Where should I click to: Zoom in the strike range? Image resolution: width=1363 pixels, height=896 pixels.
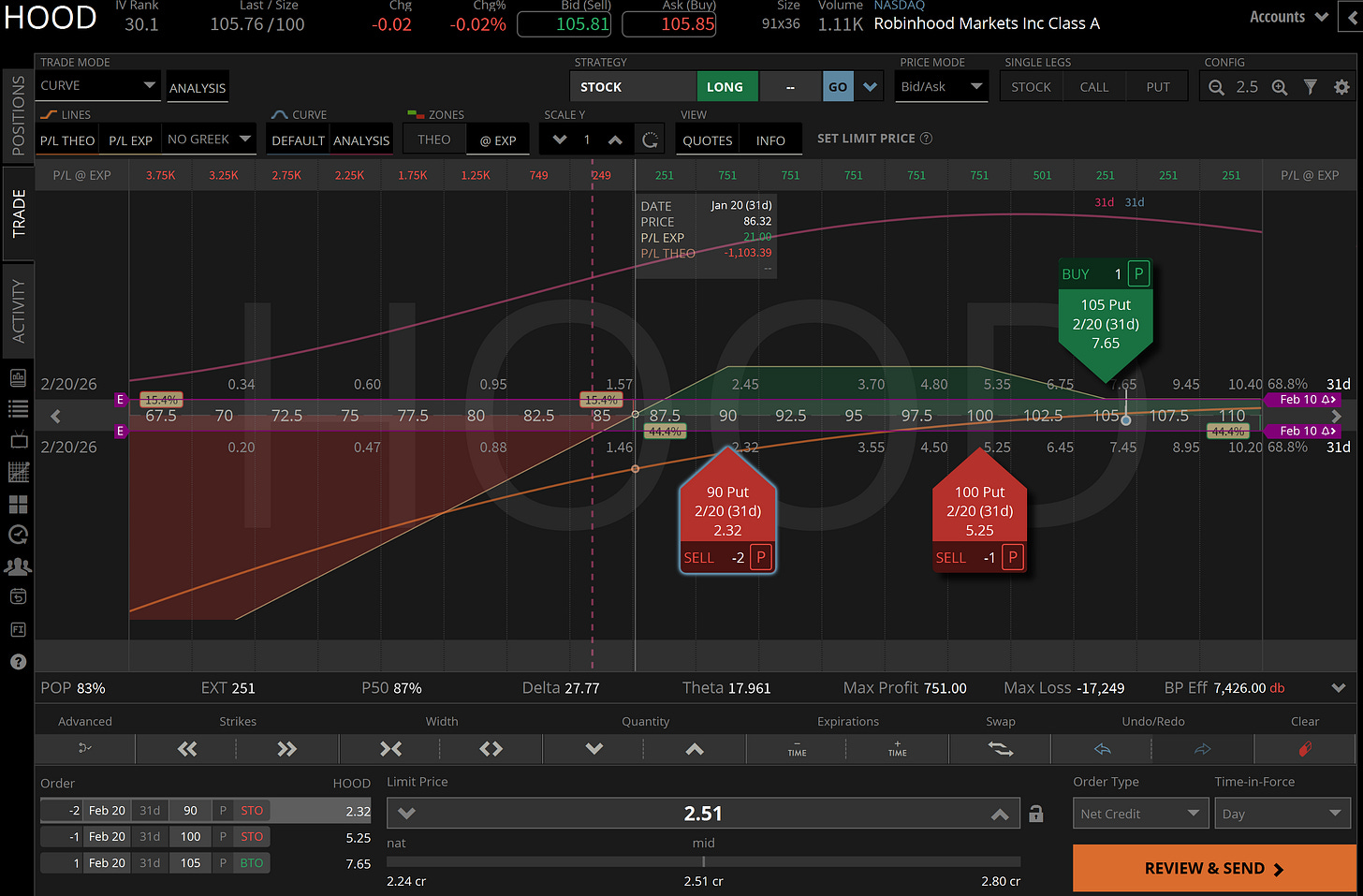[1280, 87]
